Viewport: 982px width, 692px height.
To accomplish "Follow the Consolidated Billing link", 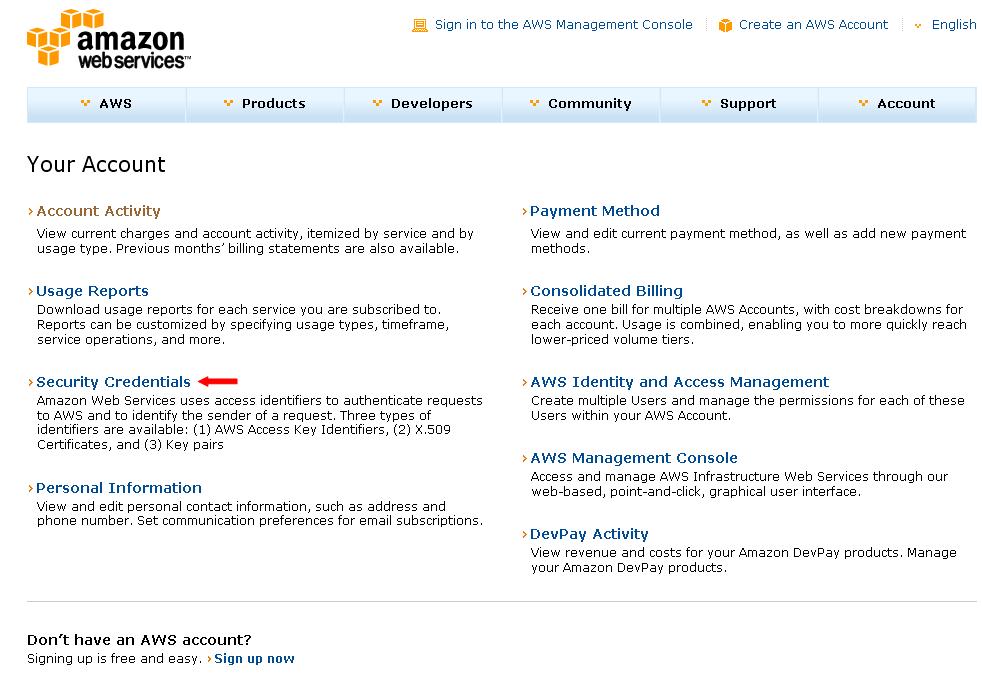I will [x=606, y=291].
